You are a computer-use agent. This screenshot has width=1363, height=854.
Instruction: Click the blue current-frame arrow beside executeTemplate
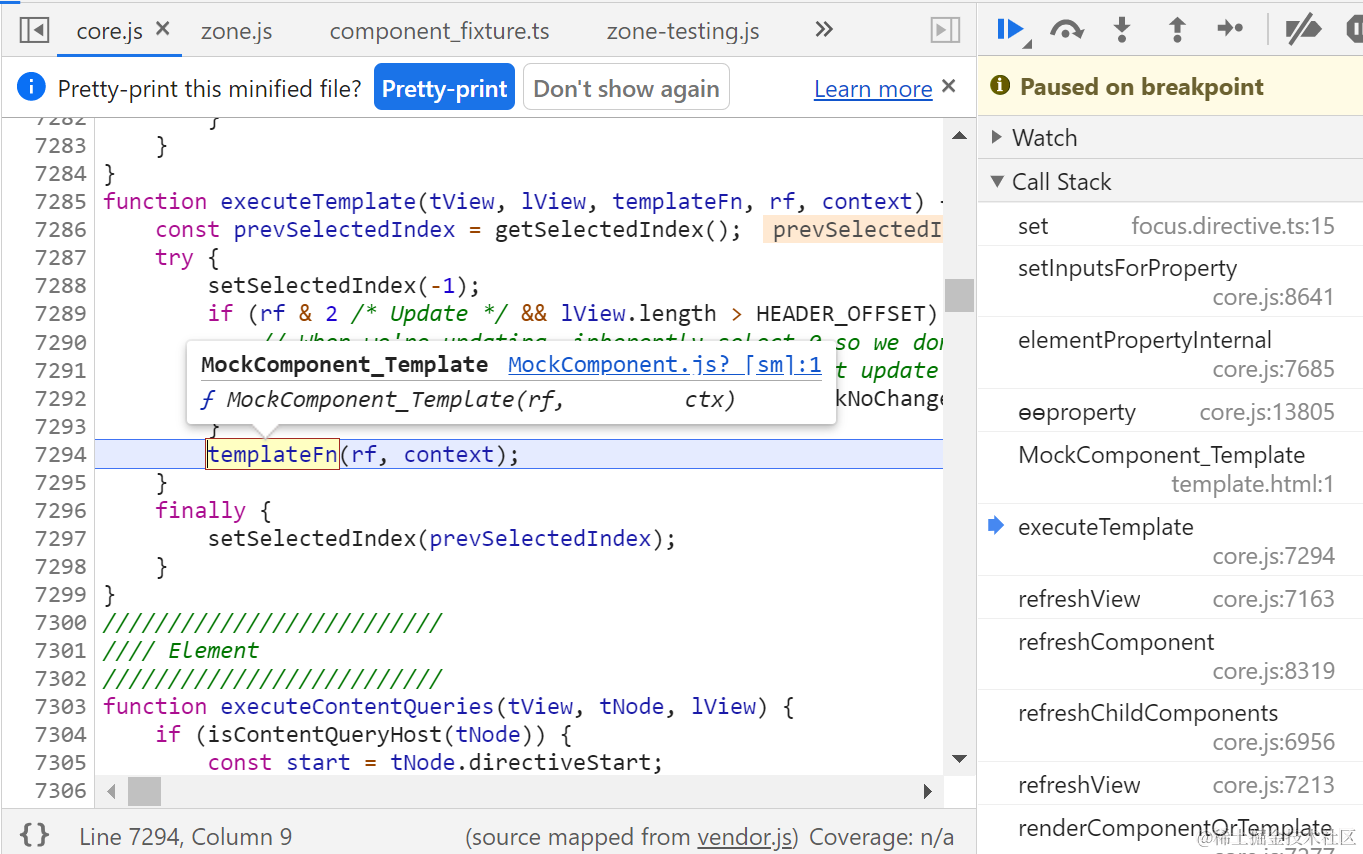(995, 526)
